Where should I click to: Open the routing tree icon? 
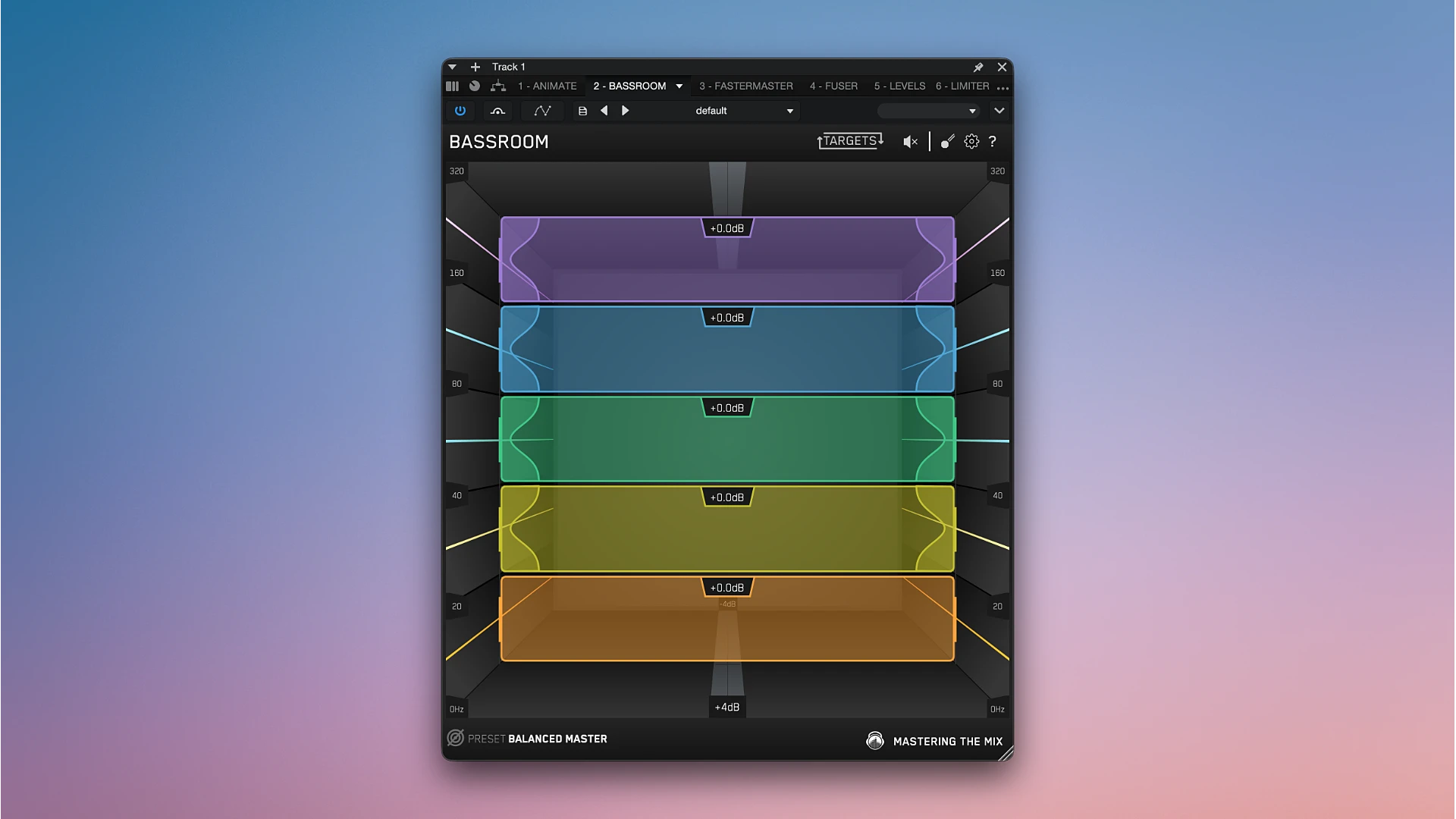(x=498, y=86)
